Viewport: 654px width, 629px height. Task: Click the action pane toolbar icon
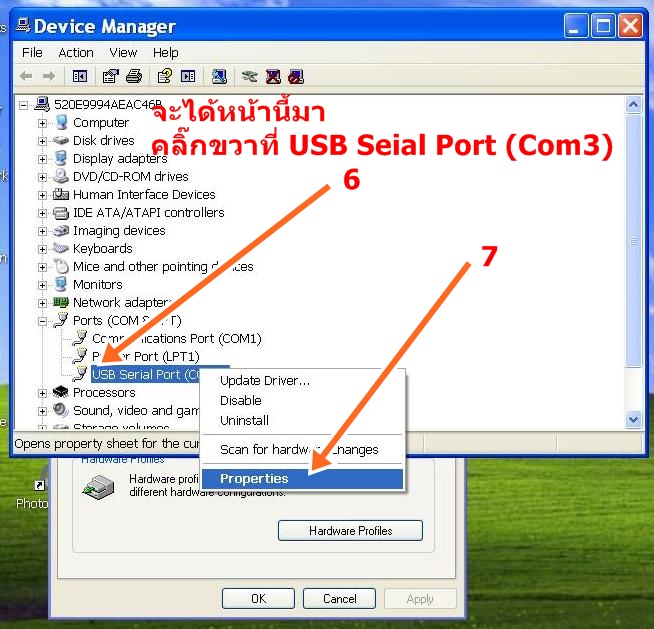[188, 76]
